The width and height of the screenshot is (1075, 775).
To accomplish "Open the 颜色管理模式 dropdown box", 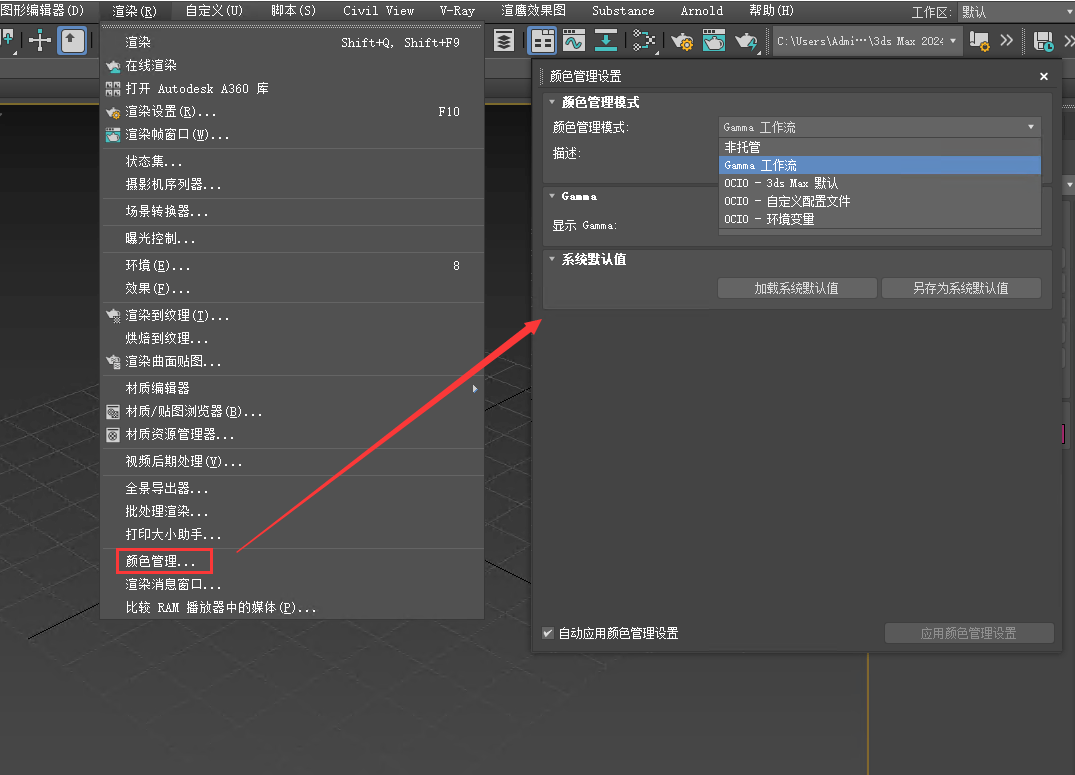I will (879, 127).
